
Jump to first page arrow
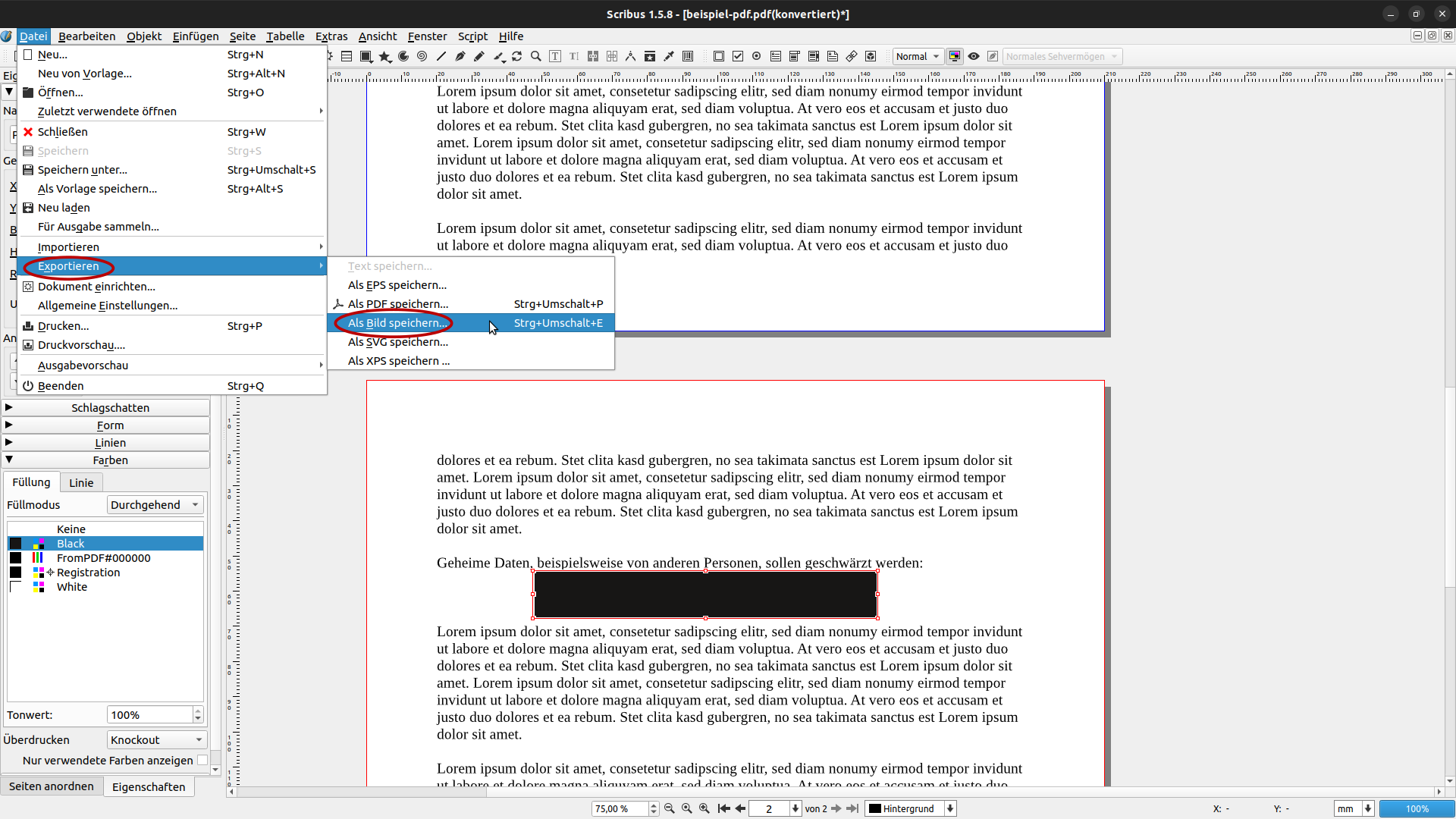coord(723,808)
